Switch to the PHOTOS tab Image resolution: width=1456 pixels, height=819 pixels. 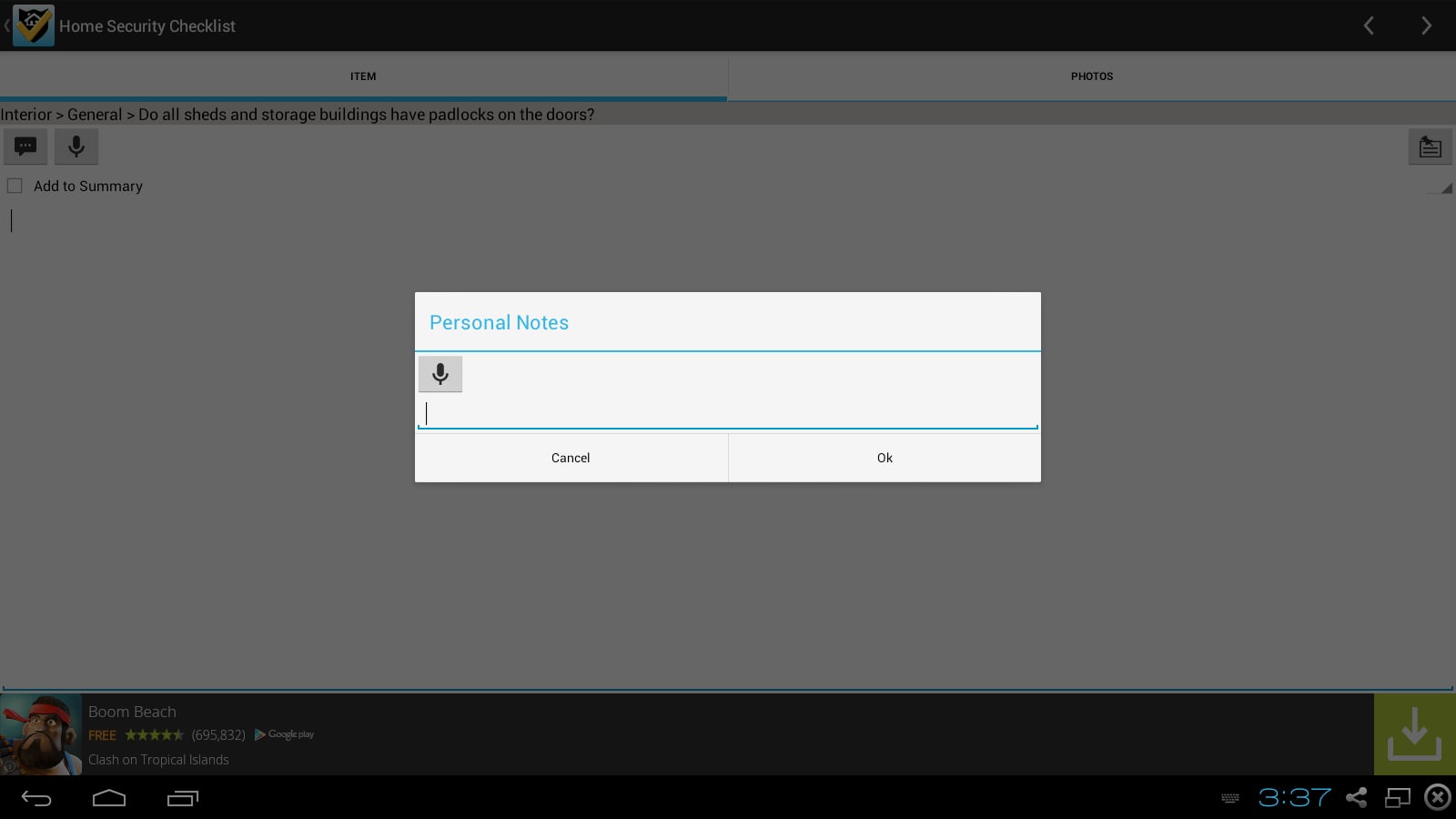tap(1092, 76)
